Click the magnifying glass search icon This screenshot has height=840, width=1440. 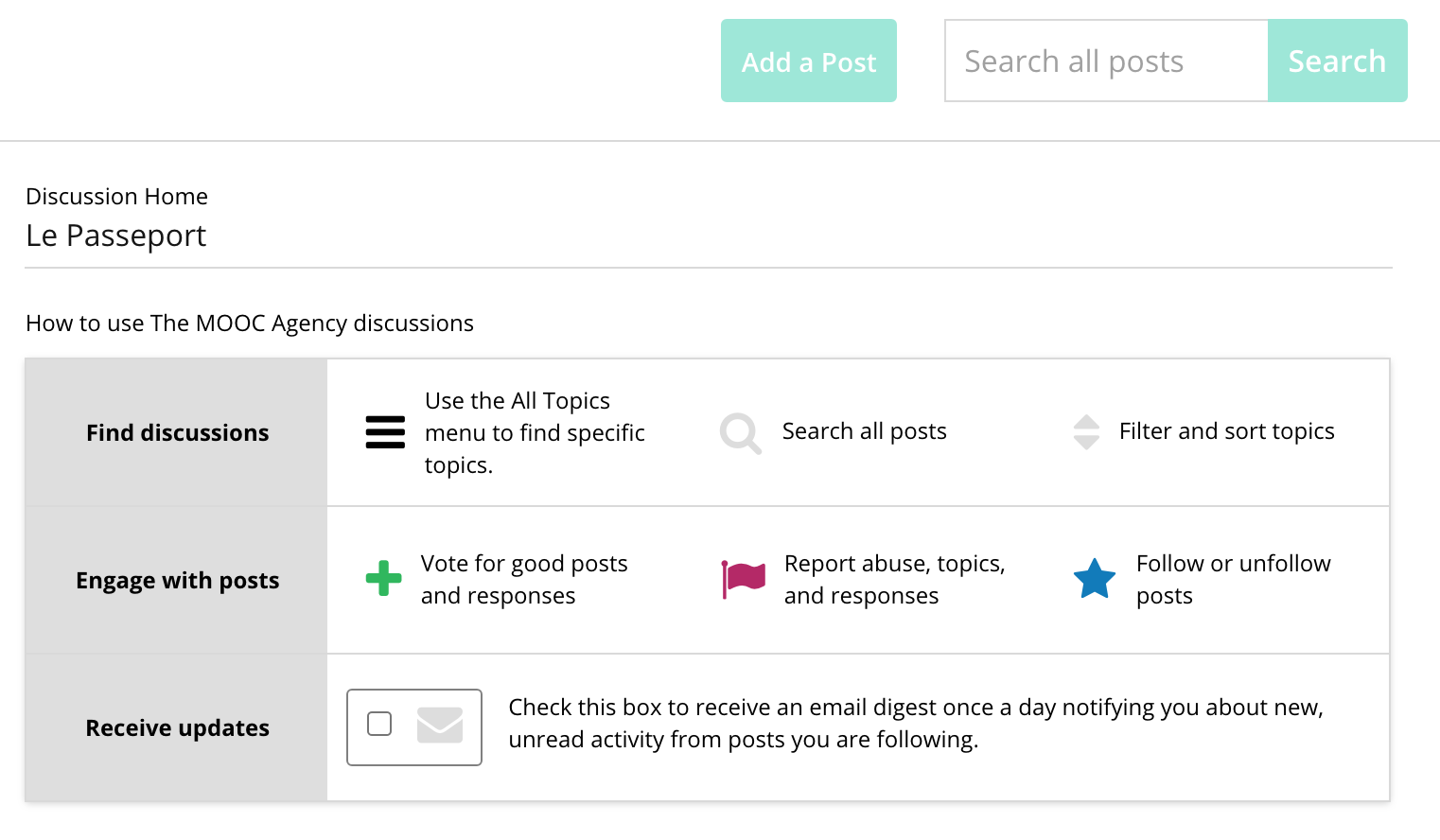click(740, 433)
